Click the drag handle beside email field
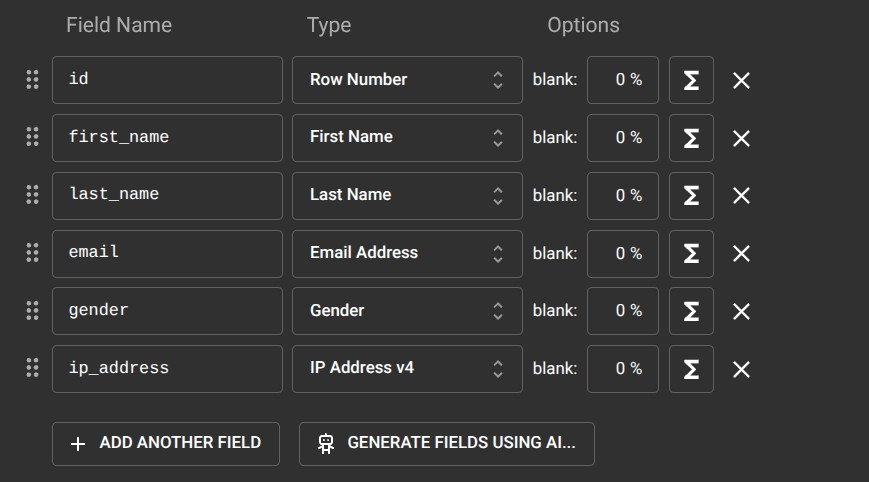 (x=32, y=253)
